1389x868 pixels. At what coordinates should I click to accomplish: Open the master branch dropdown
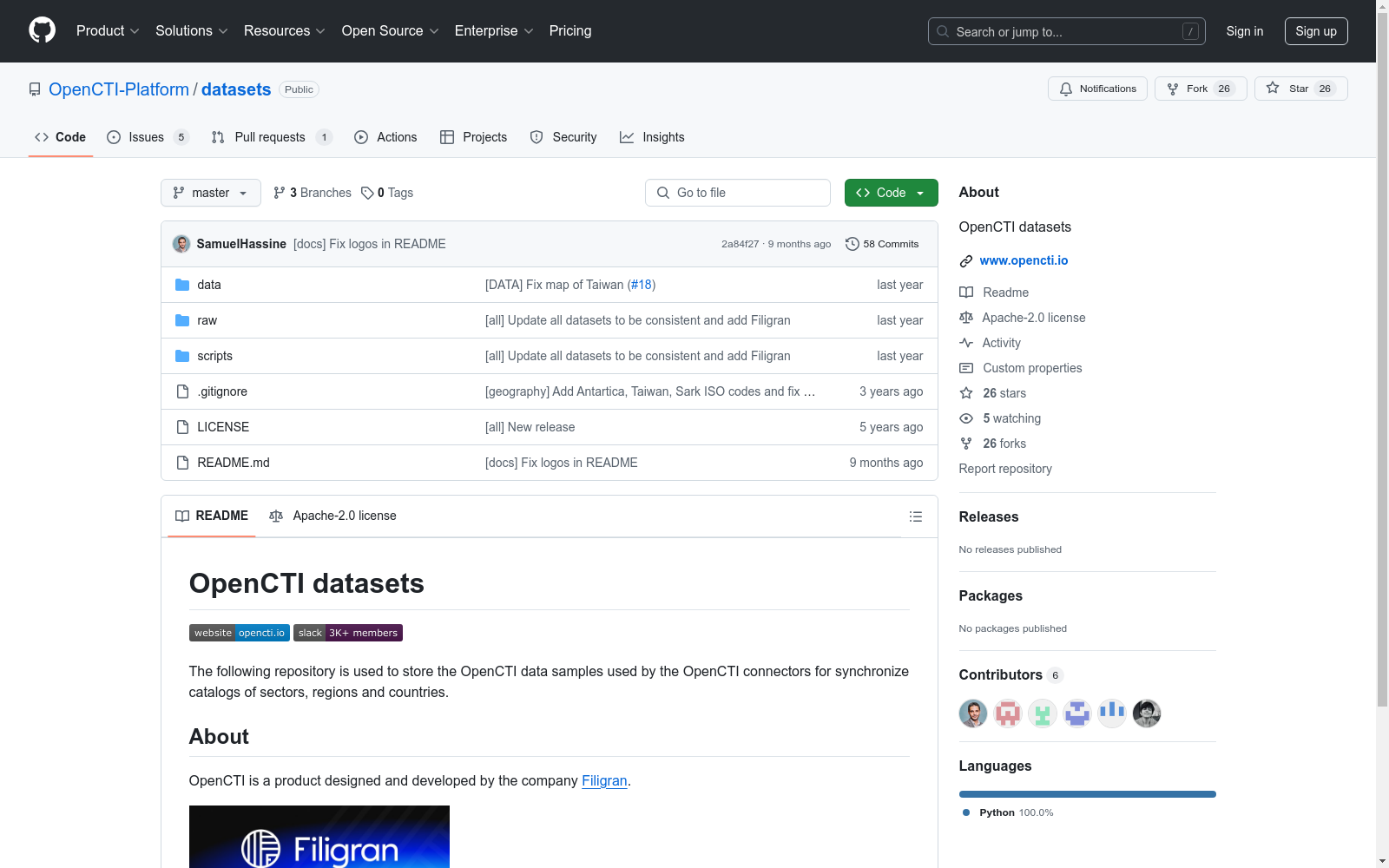[211, 193]
